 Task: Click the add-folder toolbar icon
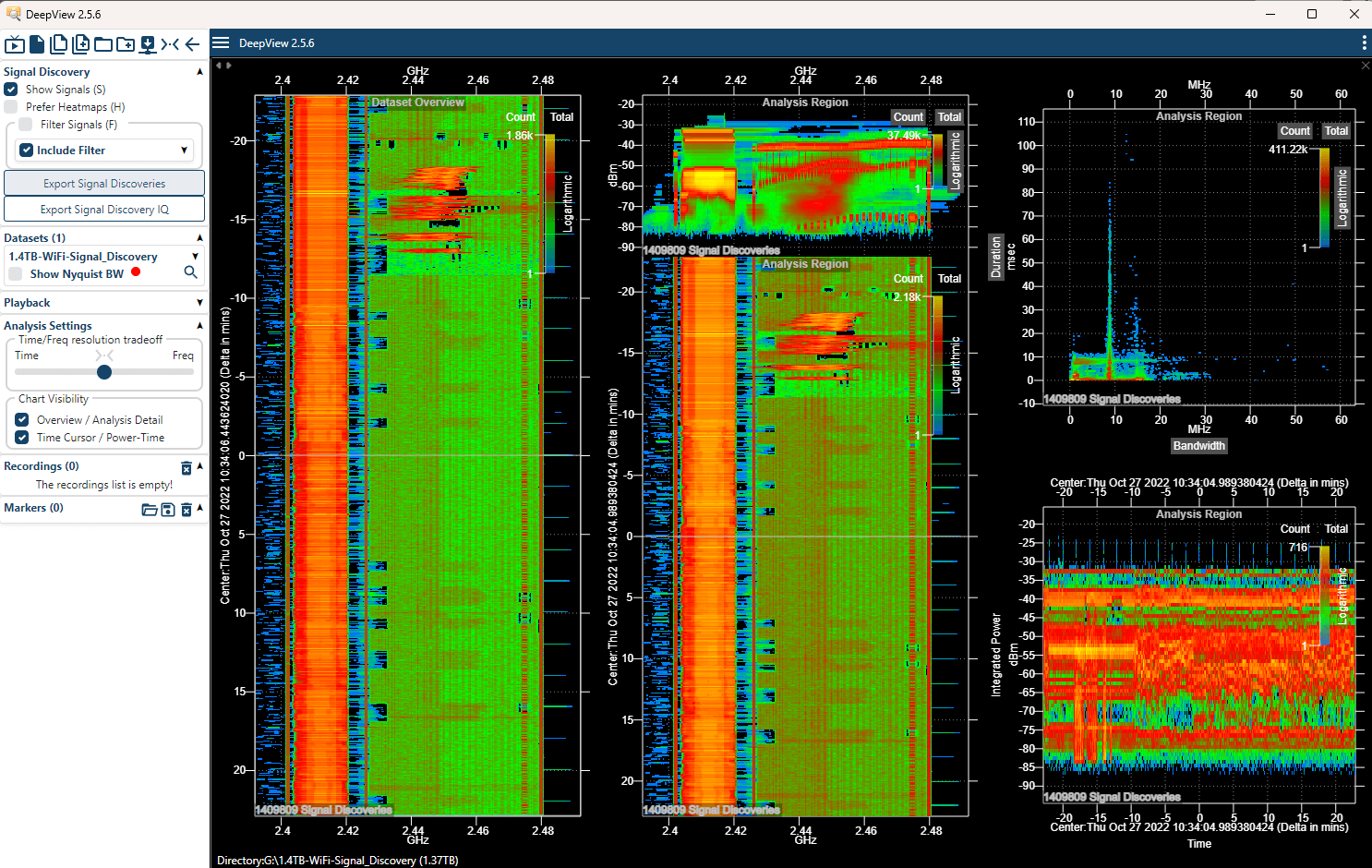click(x=125, y=43)
